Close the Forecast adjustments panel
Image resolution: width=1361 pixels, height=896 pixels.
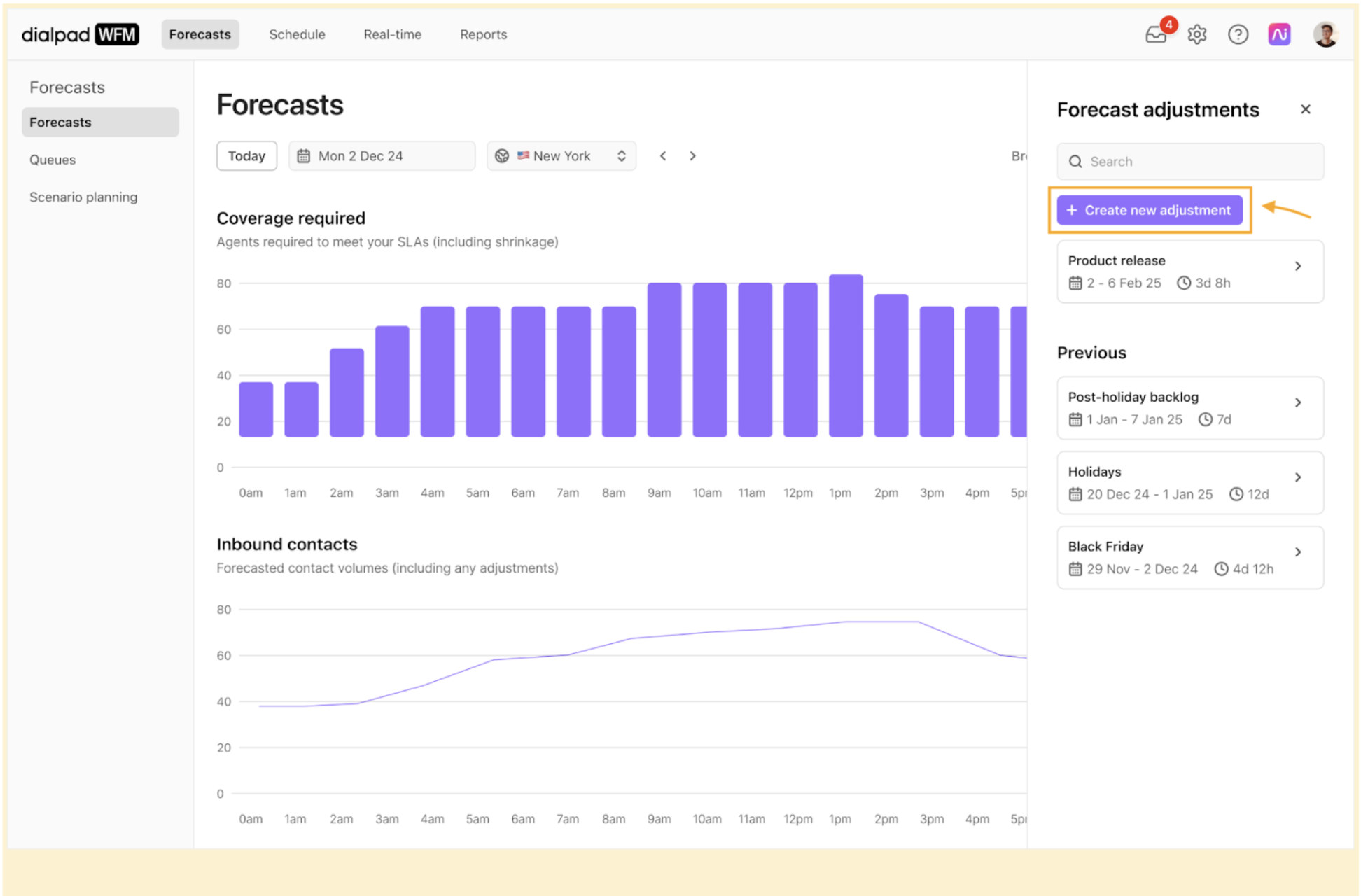coord(1306,109)
